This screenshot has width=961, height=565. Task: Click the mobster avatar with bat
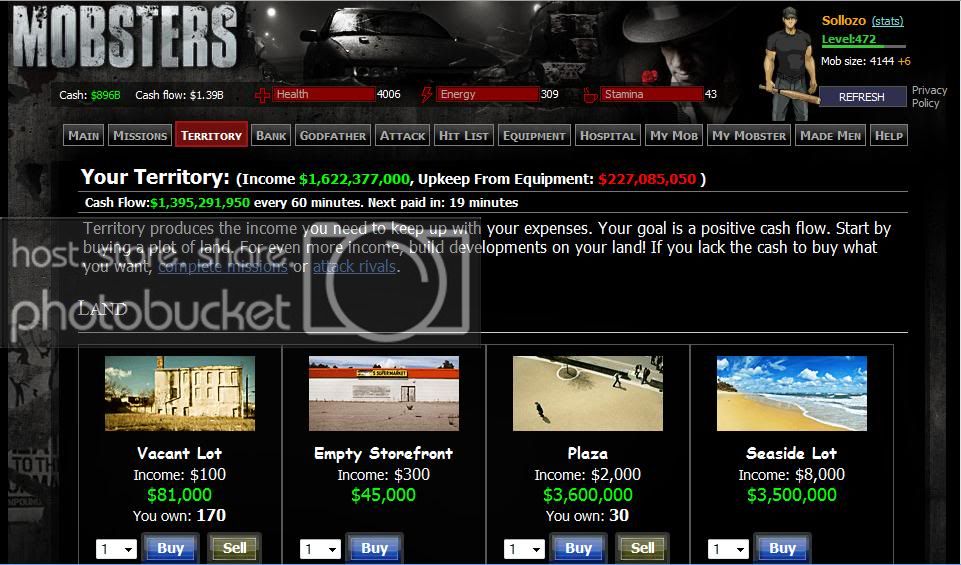pyautogui.click(x=789, y=64)
